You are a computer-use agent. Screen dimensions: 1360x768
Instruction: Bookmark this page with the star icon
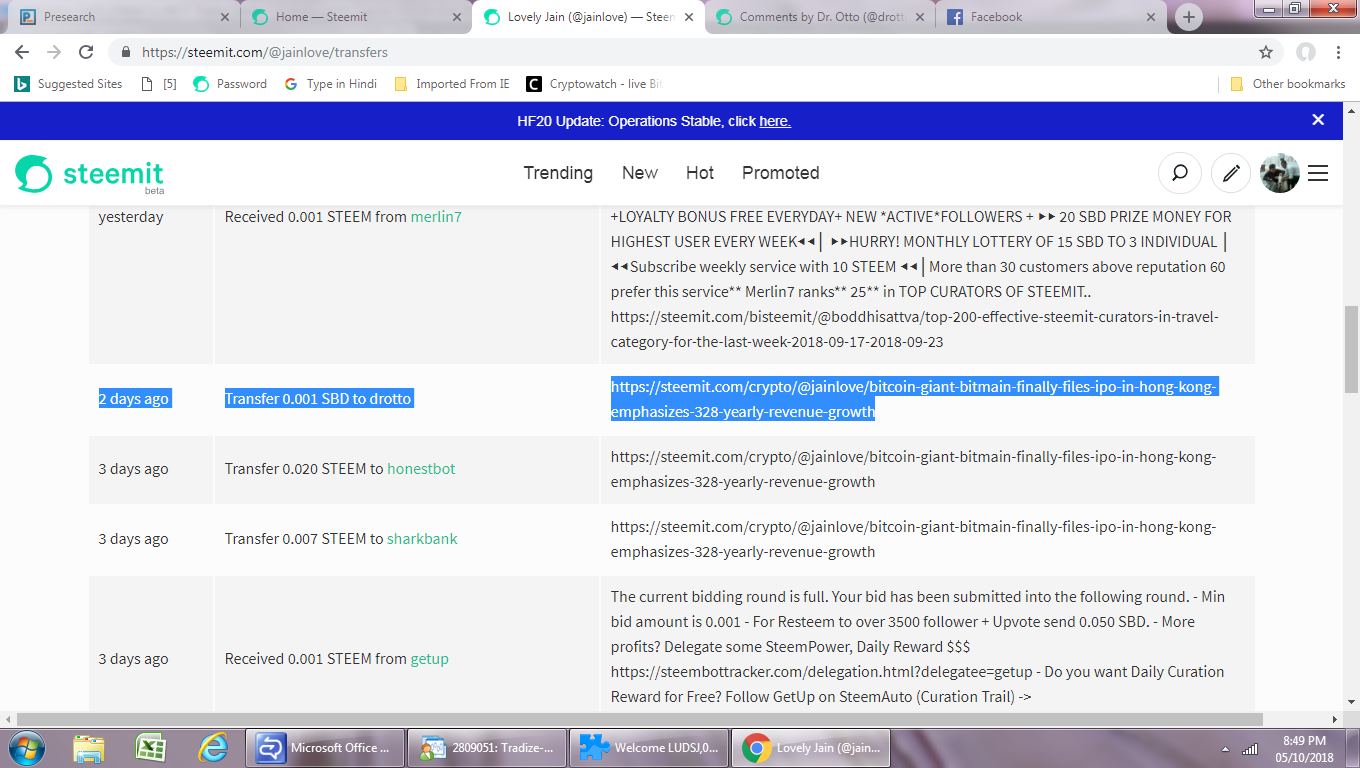tap(1266, 52)
